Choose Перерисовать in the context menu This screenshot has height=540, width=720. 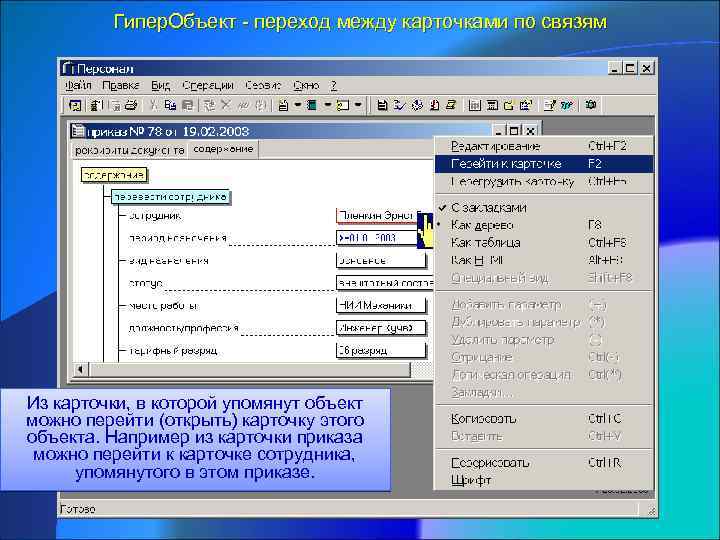point(544,463)
